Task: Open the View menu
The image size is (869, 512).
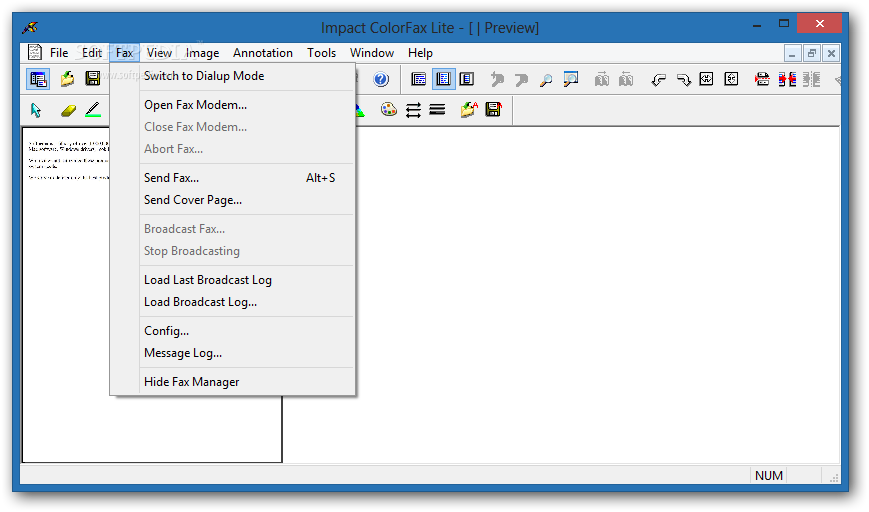Action: 159,53
